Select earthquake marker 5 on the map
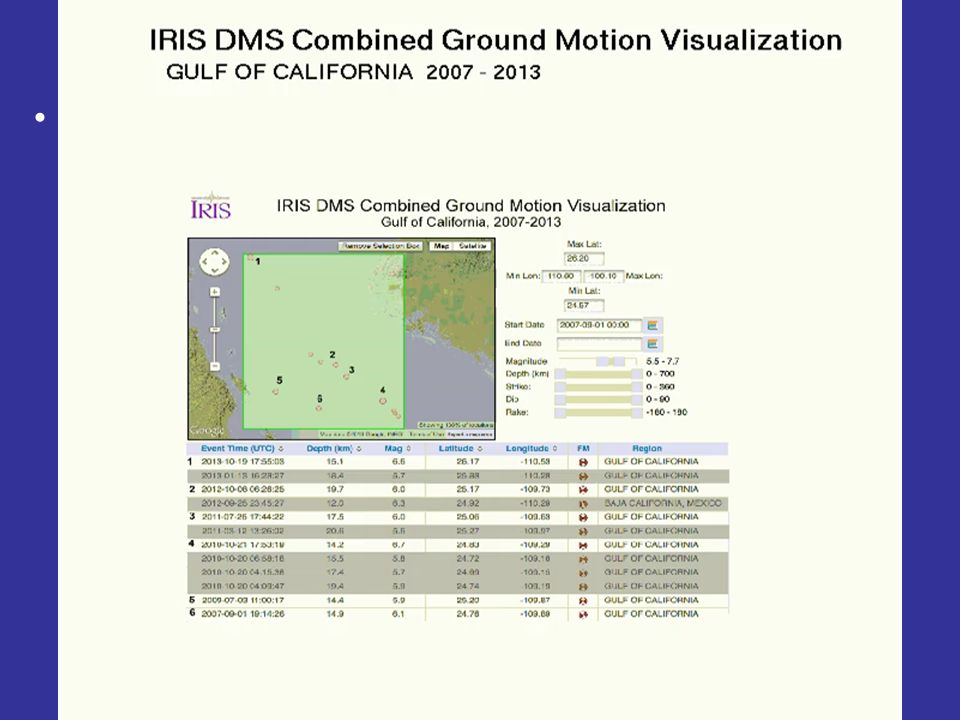Viewport: 960px width, 720px height. 276,391
